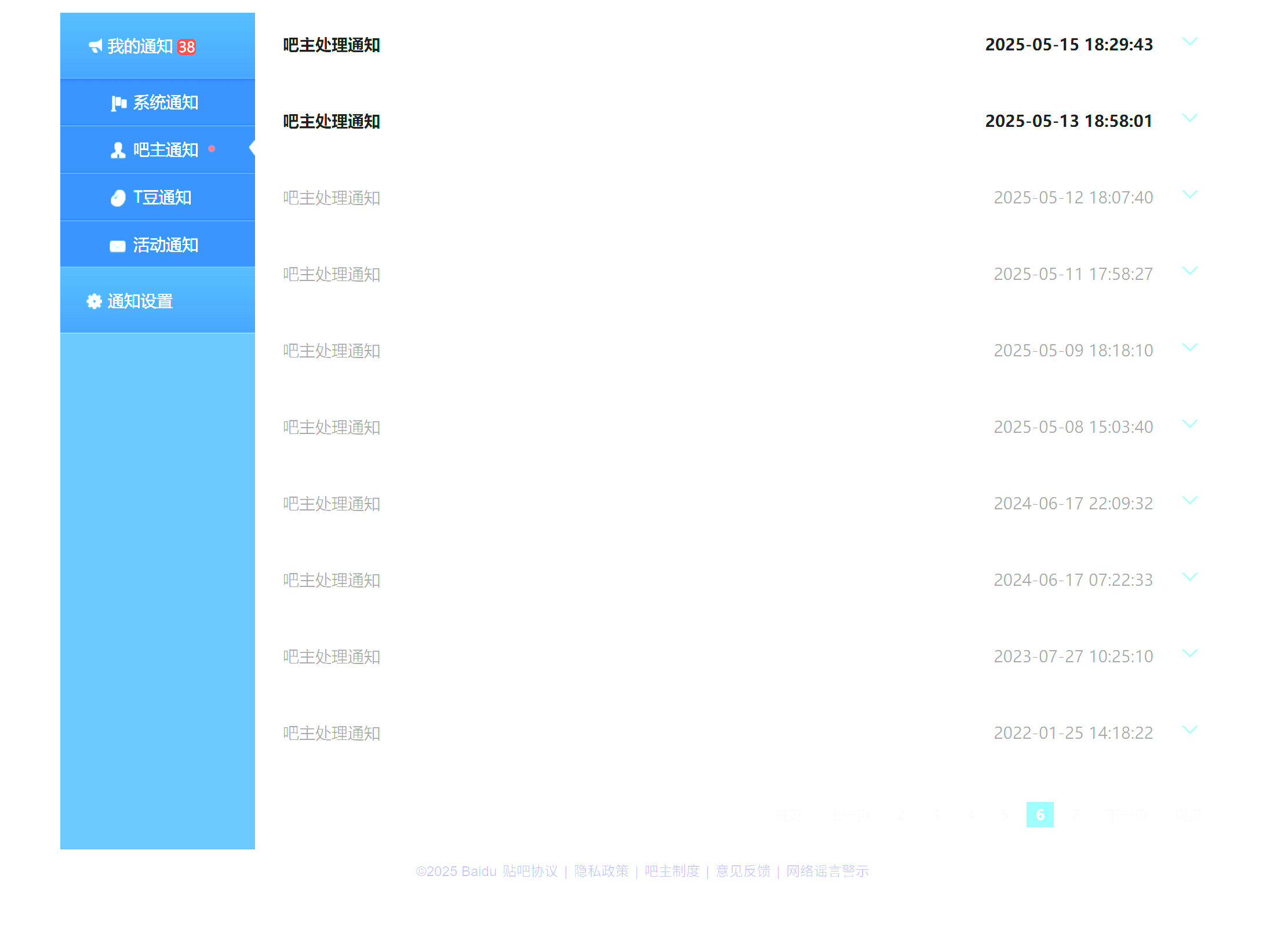Open the 意见反馈 footer link
The width and height of the screenshot is (1288, 930).
[x=743, y=871]
